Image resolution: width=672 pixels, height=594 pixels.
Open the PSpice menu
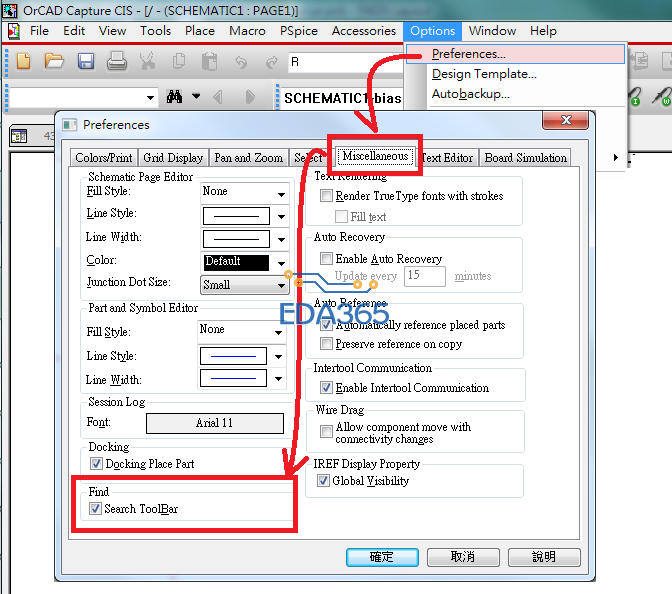coord(299,31)
